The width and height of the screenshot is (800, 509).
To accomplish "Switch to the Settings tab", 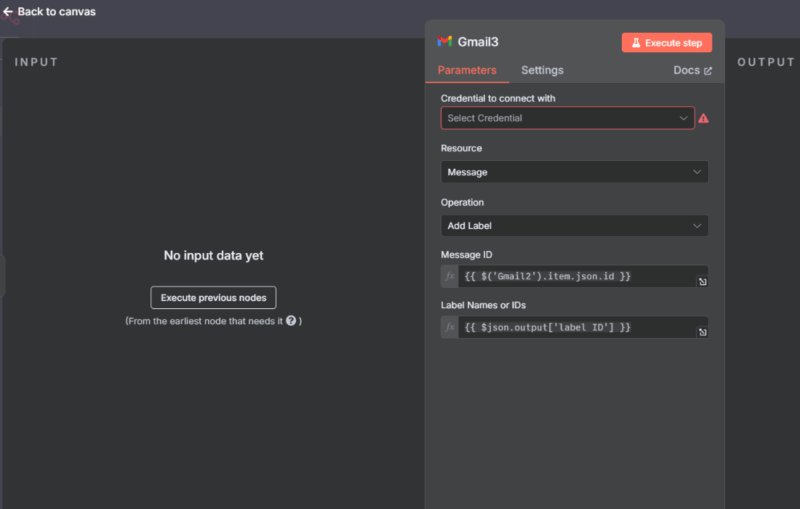I will 542,70.
